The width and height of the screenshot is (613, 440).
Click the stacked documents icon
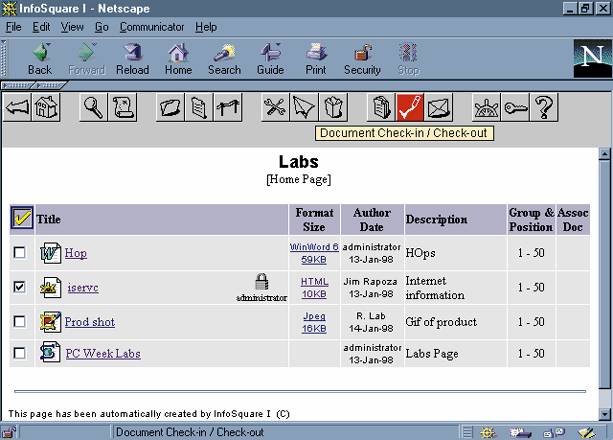(381, 107)
